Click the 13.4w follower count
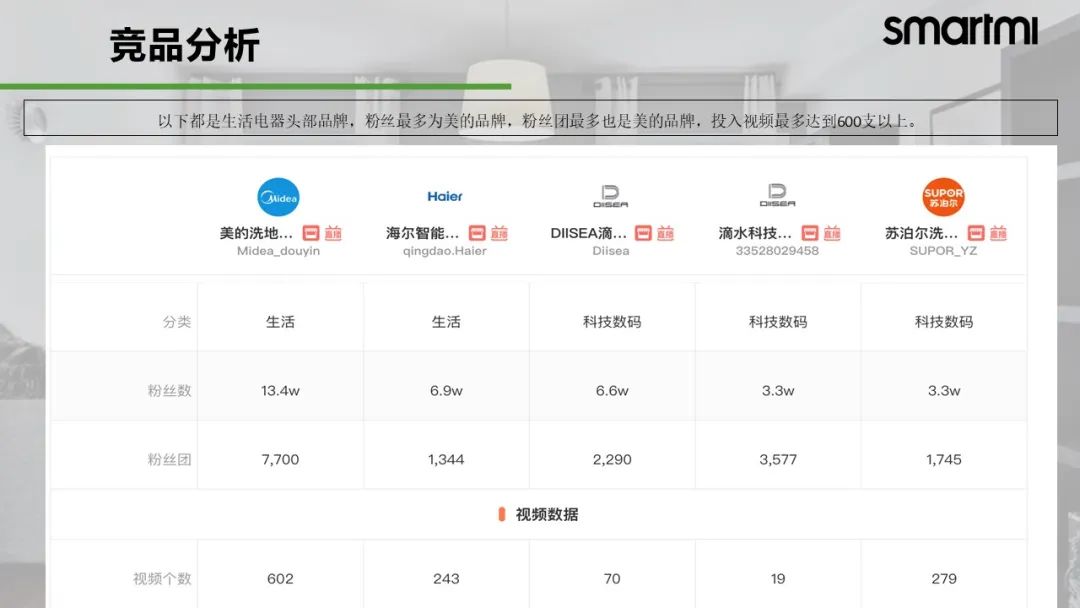The height and width of the screenshot is (608, 1080). 280,390
